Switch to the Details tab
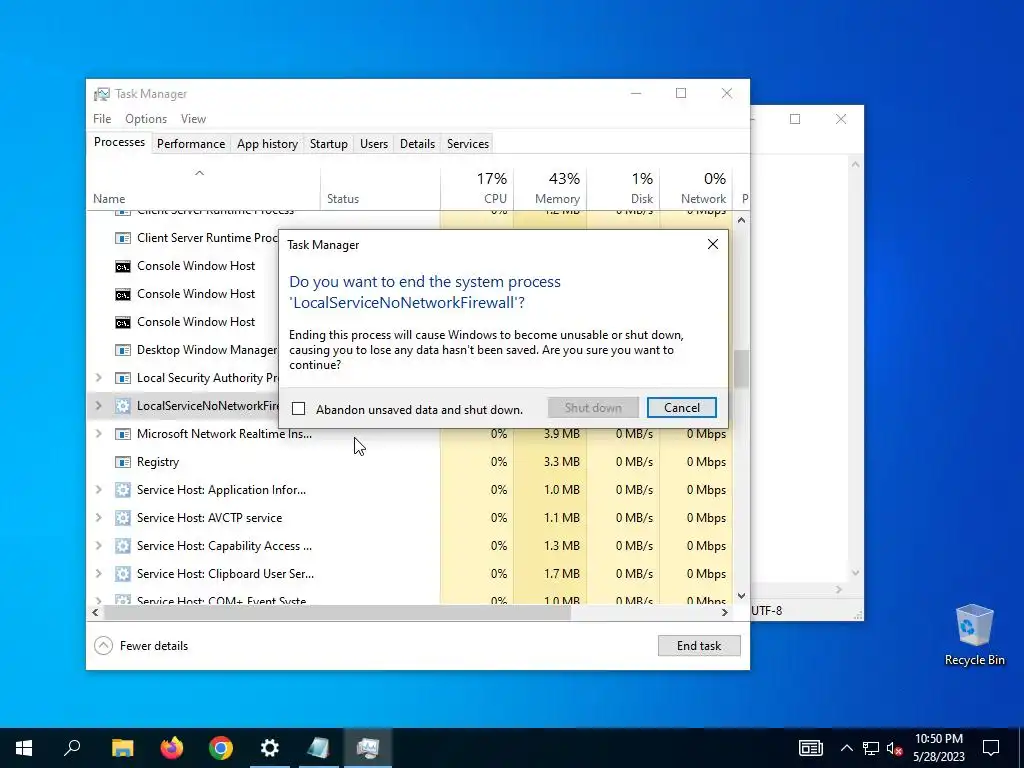The height and width of the screenshot is (768, 1024). pyautogui.click(x=417, y=144)
